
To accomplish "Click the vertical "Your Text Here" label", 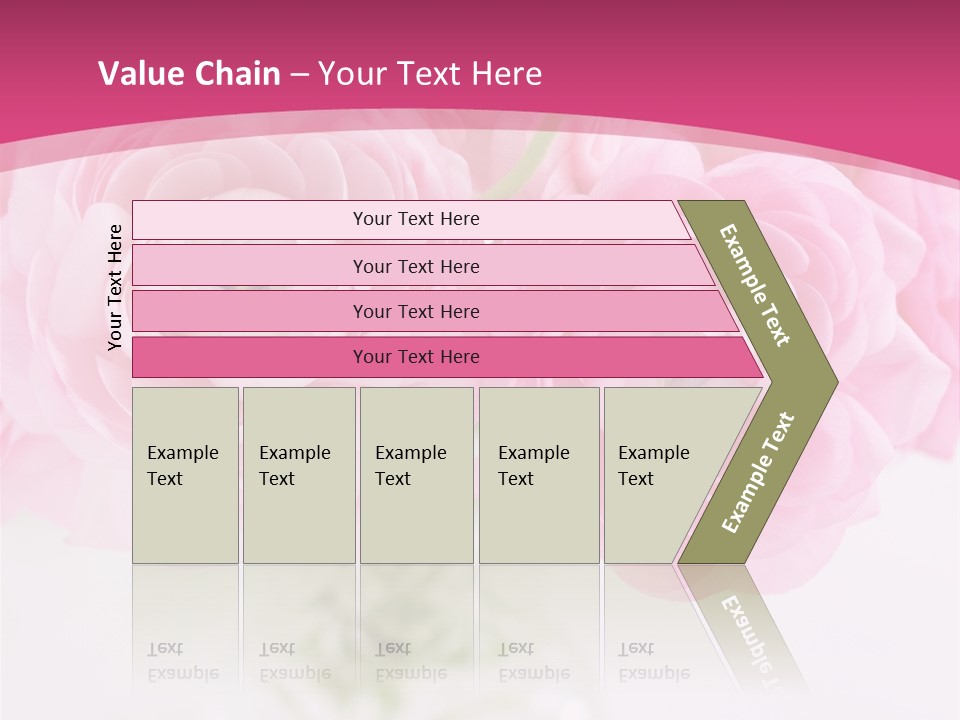I will point(115,288).
